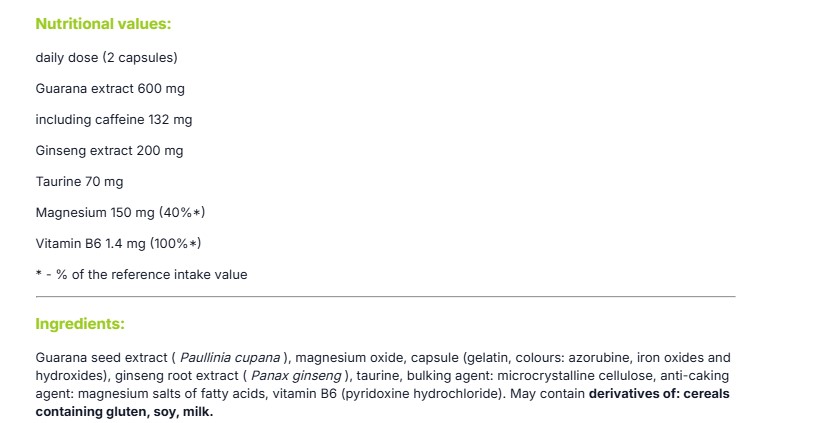Click Vitamin B6 1.4 mg line

pyautogui.click(x=118, y=243)
